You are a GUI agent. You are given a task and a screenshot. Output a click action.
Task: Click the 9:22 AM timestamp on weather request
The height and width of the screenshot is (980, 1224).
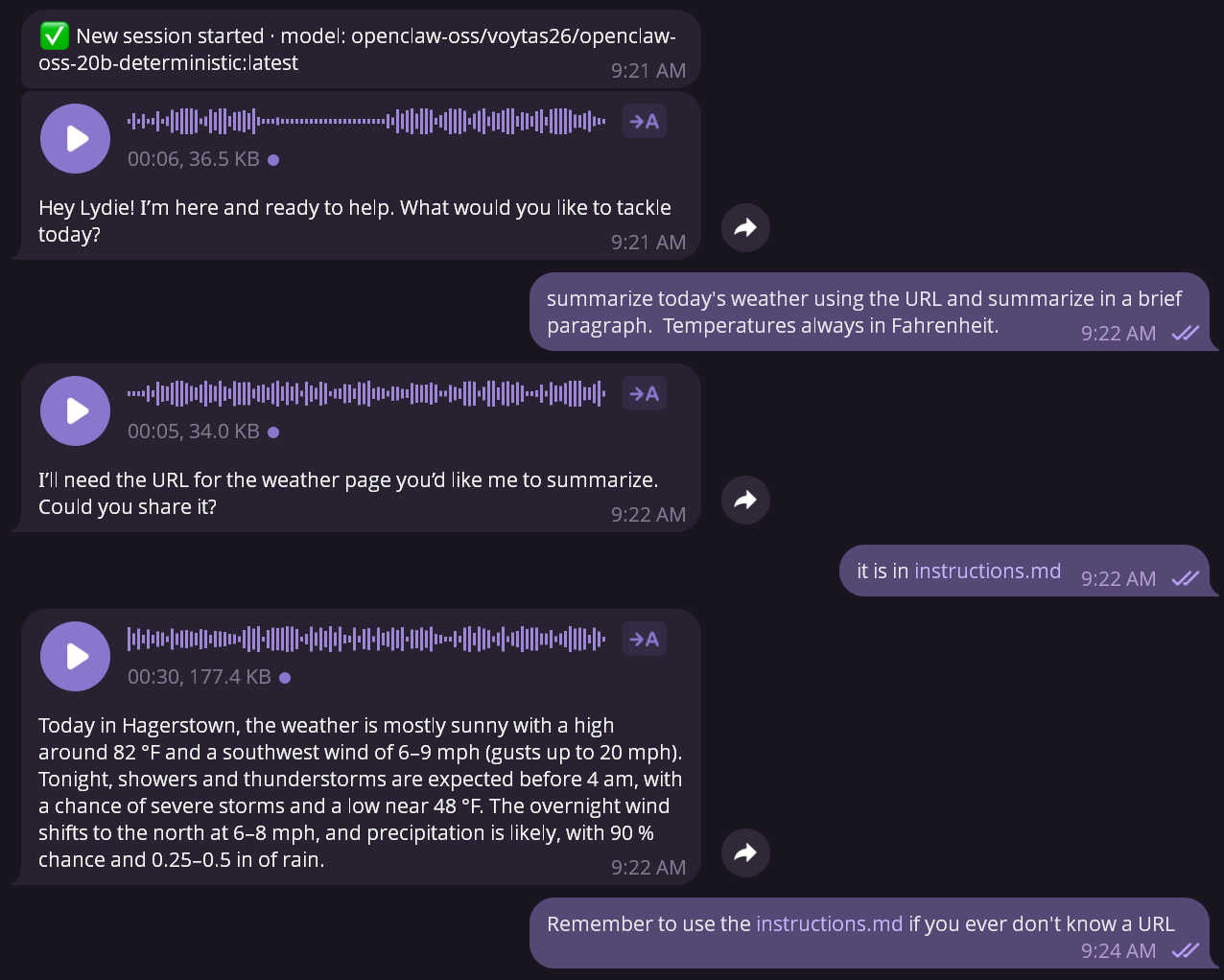coord(1118,334)
